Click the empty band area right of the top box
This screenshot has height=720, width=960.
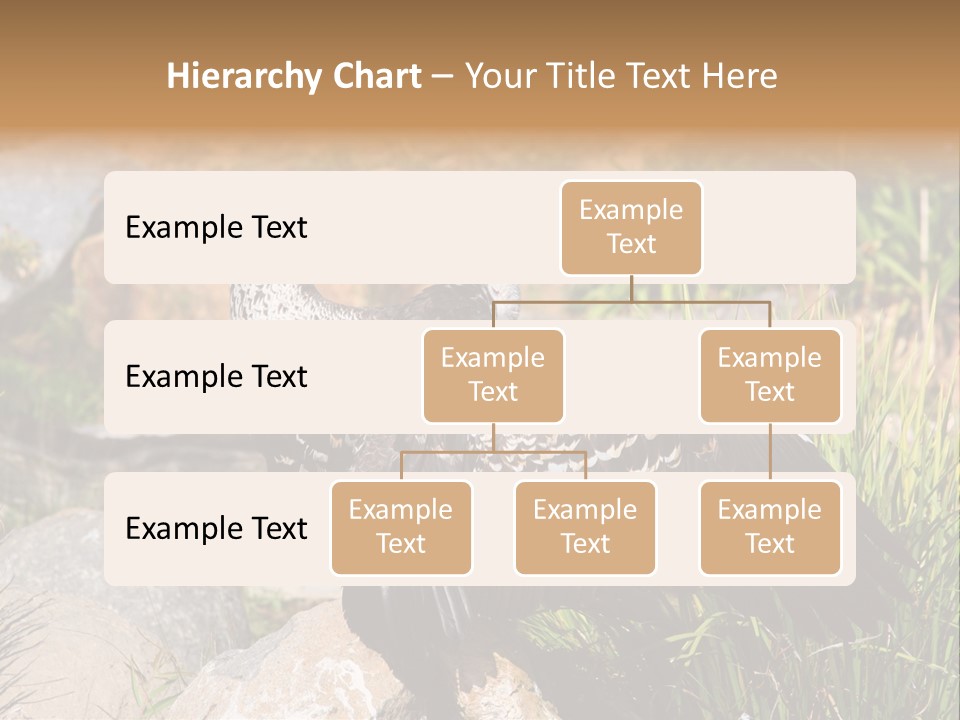(780, 227)
